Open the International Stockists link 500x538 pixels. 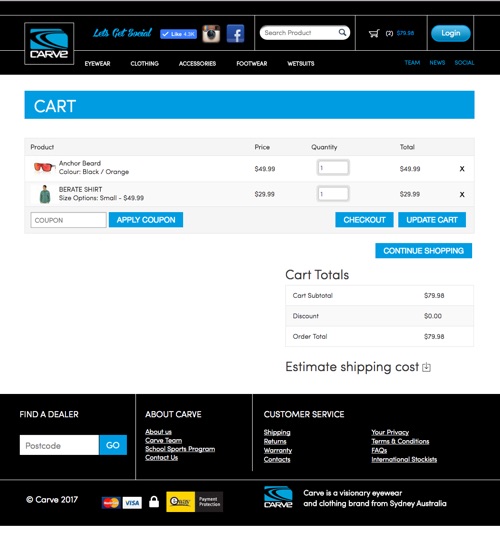click(x=404, y=460)
